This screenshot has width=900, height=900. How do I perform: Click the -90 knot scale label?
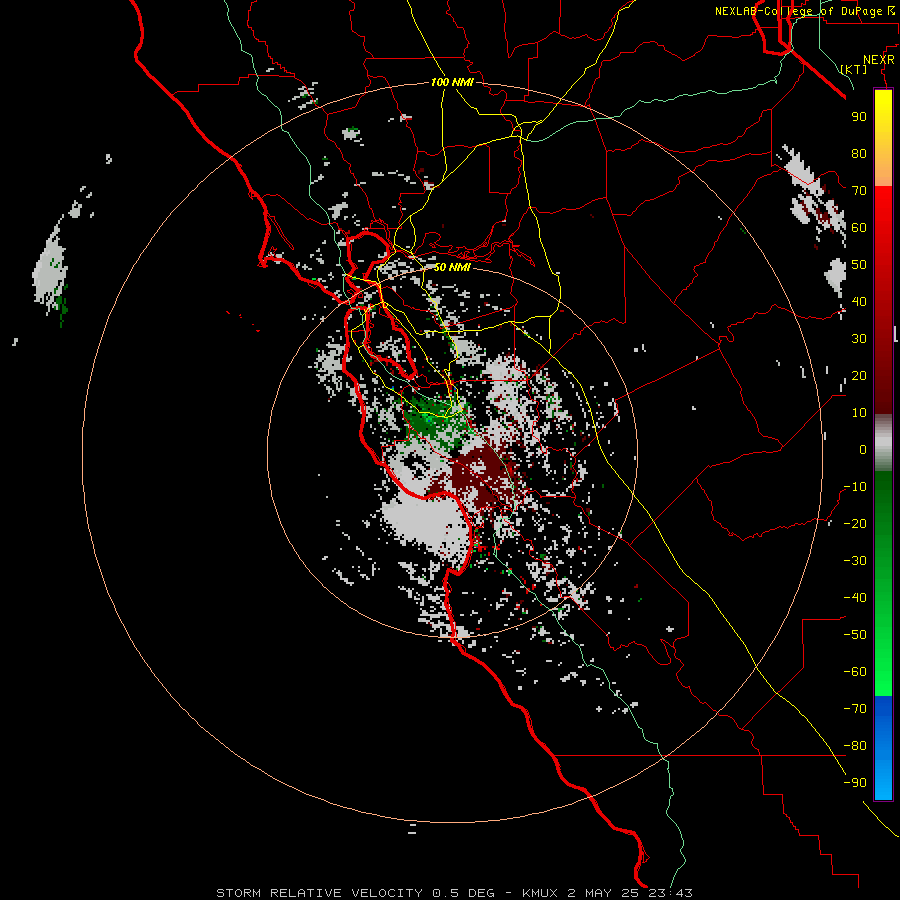tap(855, 783)
